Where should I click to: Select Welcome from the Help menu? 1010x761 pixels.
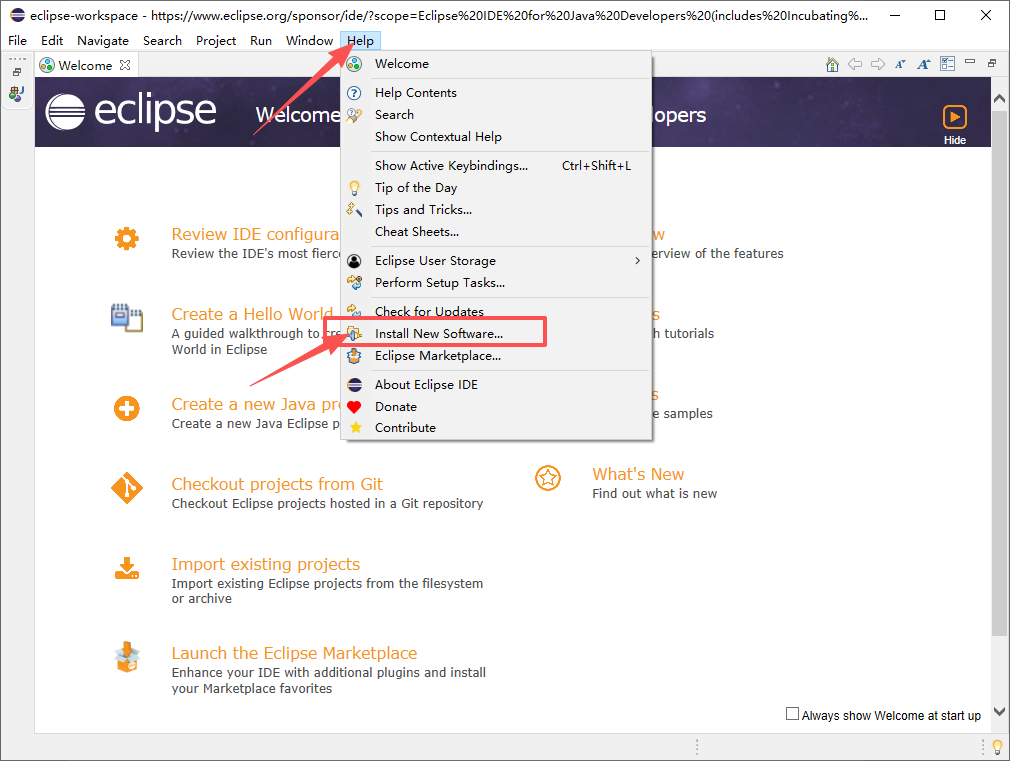coord(496,64)
